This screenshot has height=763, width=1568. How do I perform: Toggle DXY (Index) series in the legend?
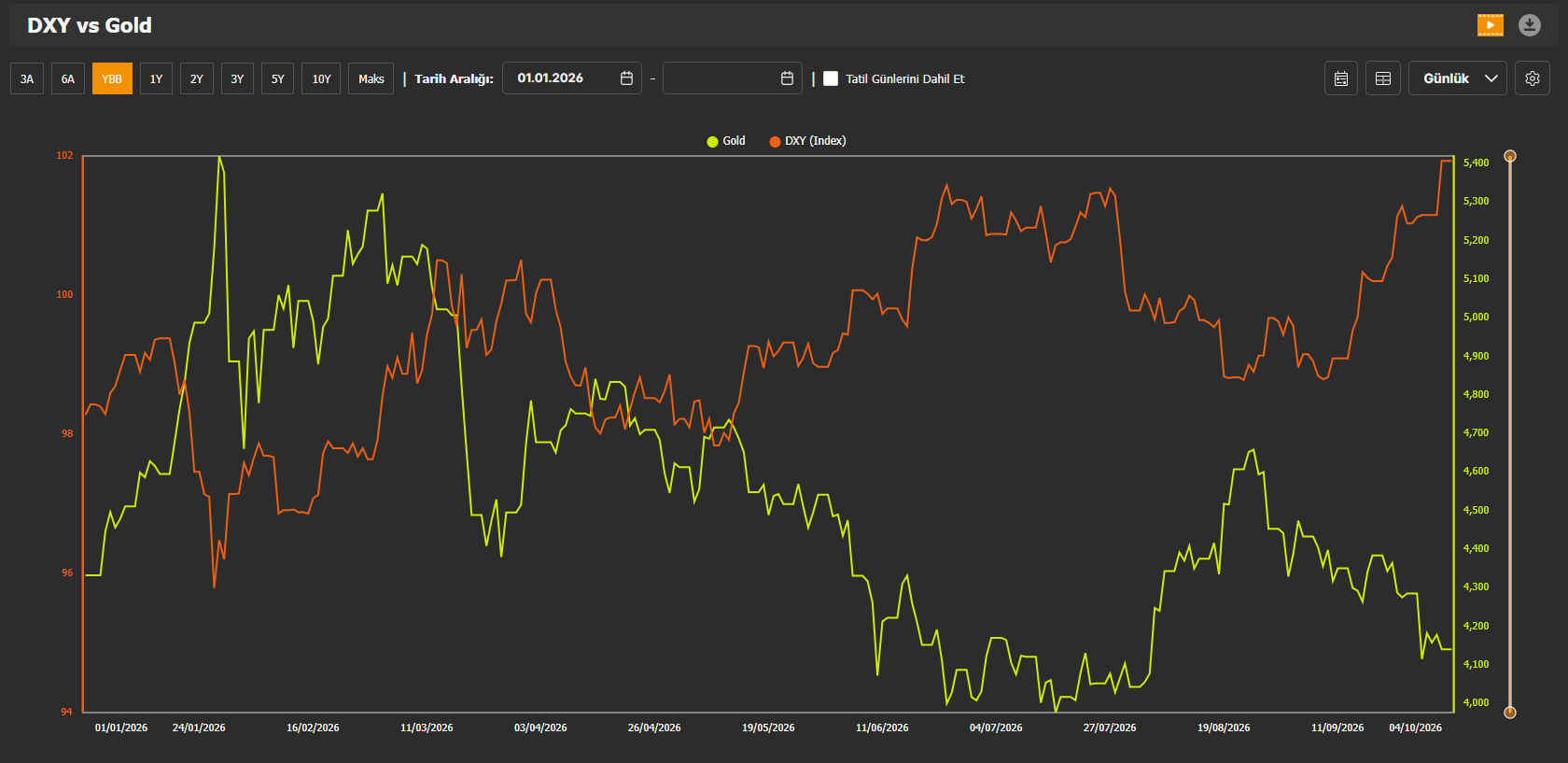[x=807, y=141]
